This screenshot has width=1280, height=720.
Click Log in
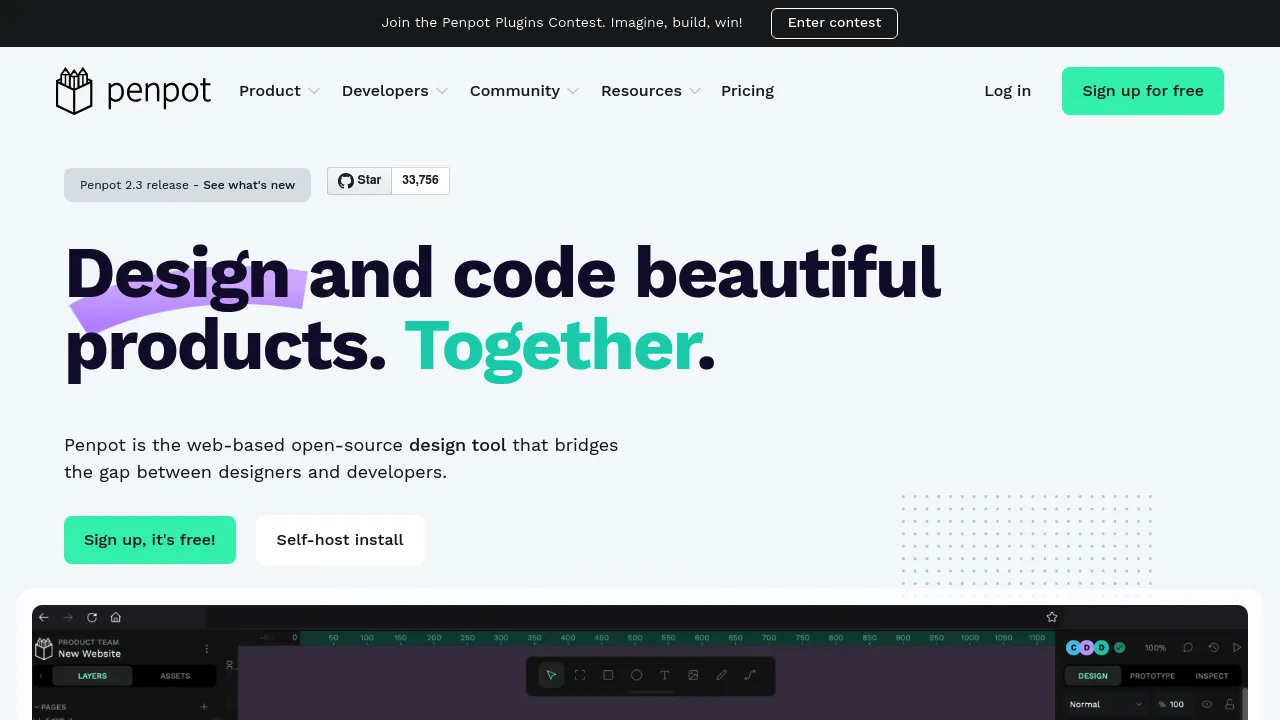click(x=1007, y=91)
